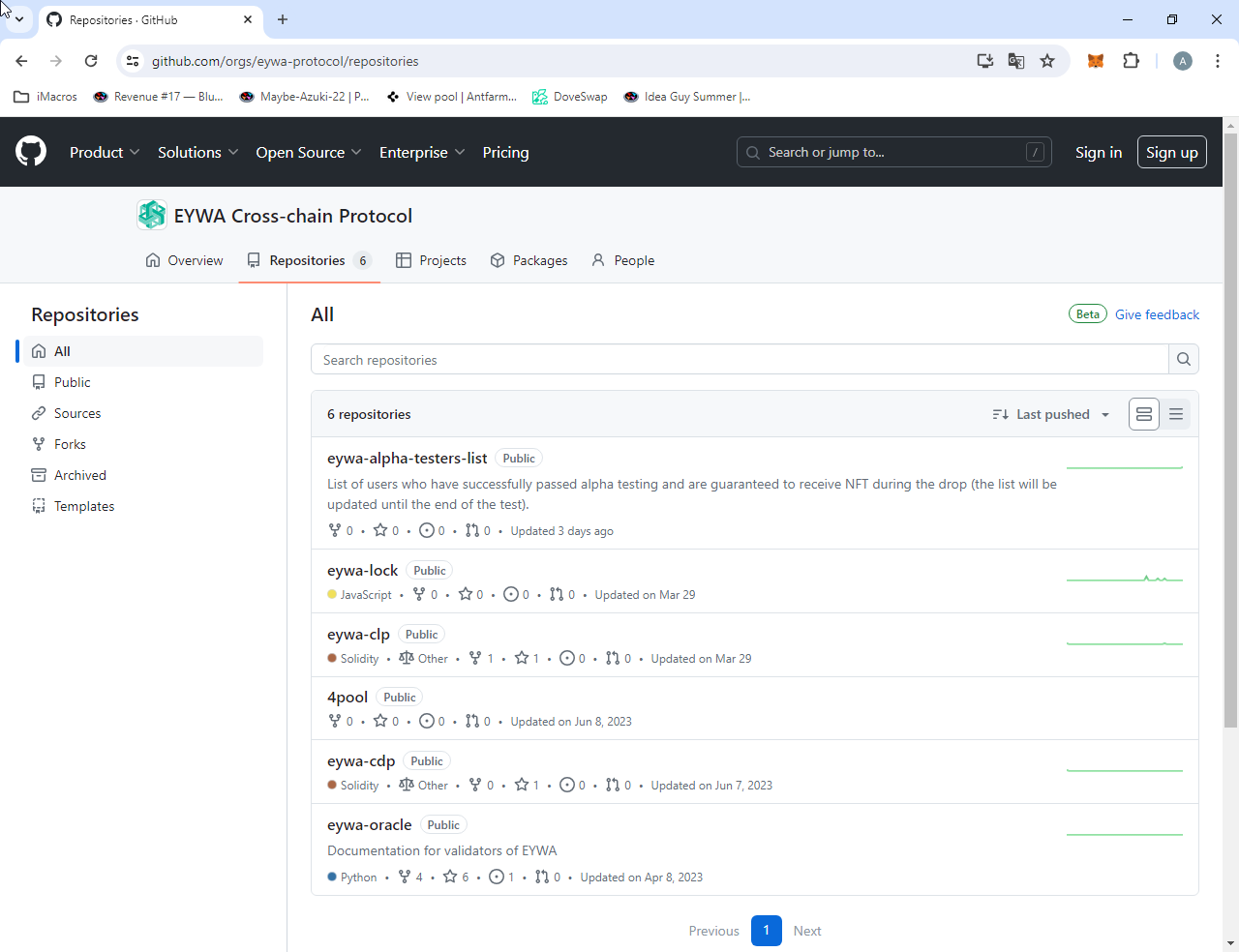Open eywa-oracle repository
The image size is (1239, 952).
point(369,824)
